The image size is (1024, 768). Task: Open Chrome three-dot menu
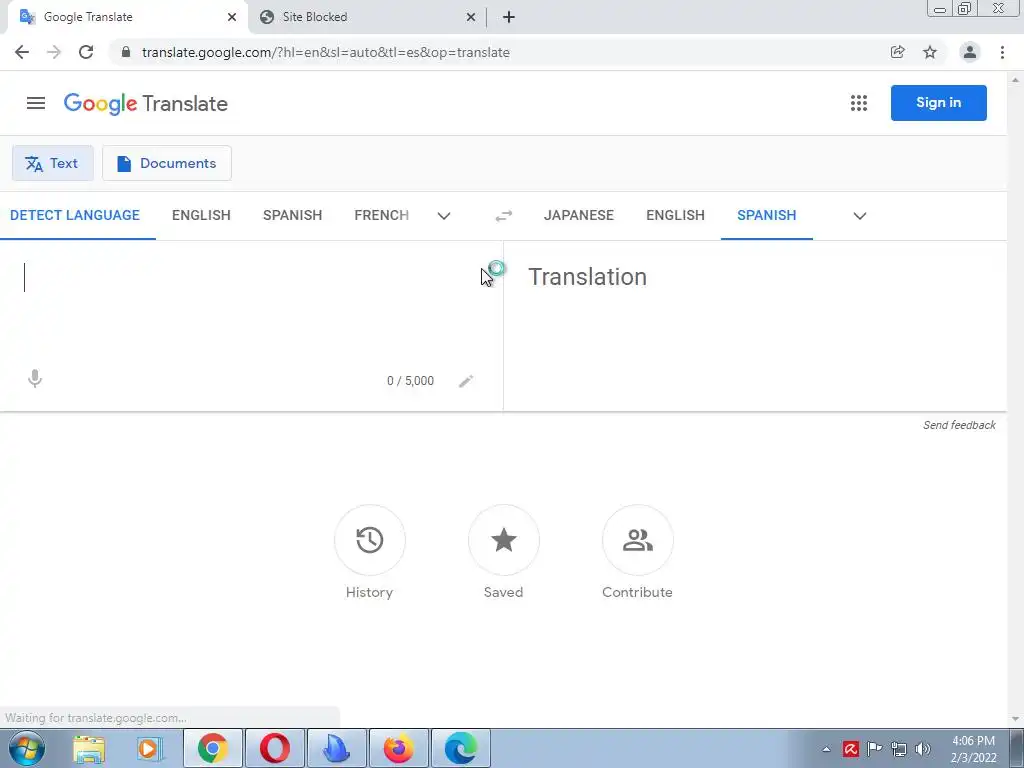point(1002,52)
